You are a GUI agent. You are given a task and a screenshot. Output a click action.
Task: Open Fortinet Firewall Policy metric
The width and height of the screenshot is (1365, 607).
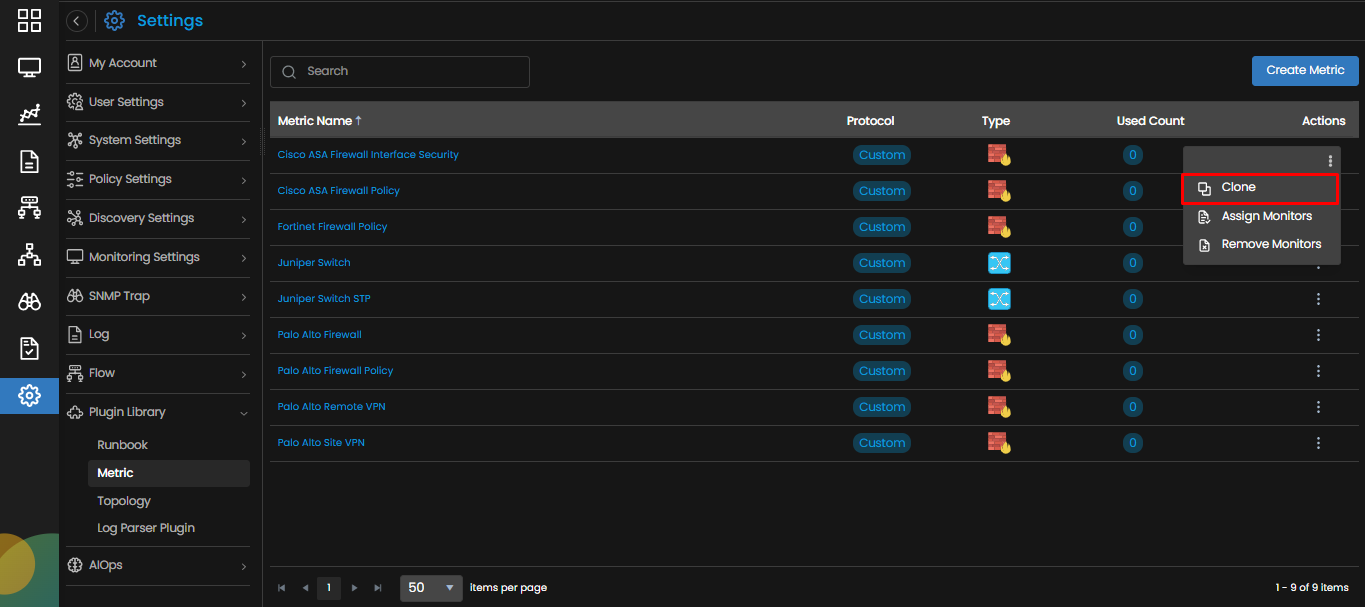pos(332,227)
